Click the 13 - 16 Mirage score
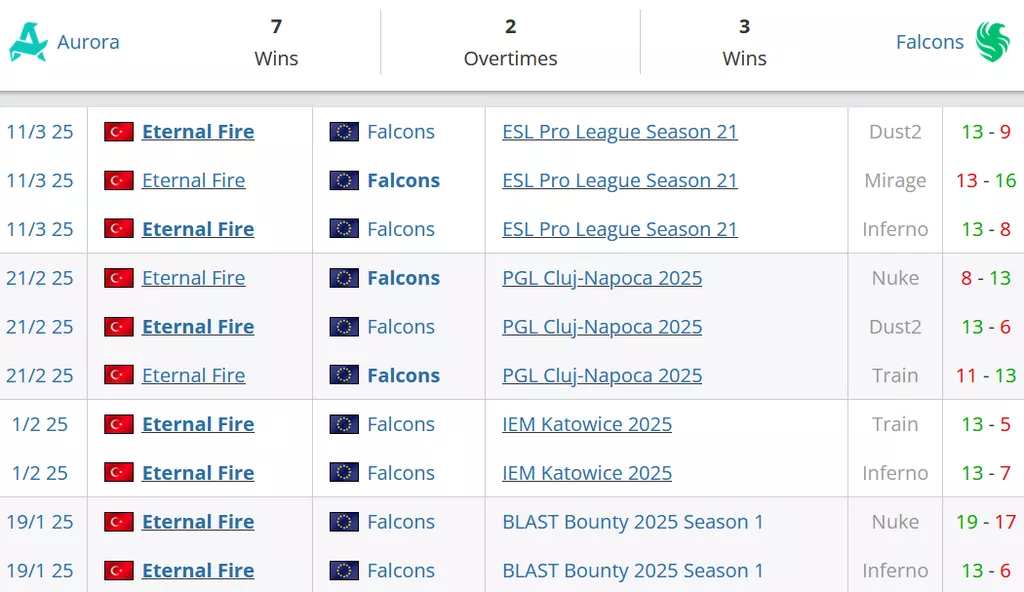Screen dimensions: 1024x592 (x=986, y=180)
